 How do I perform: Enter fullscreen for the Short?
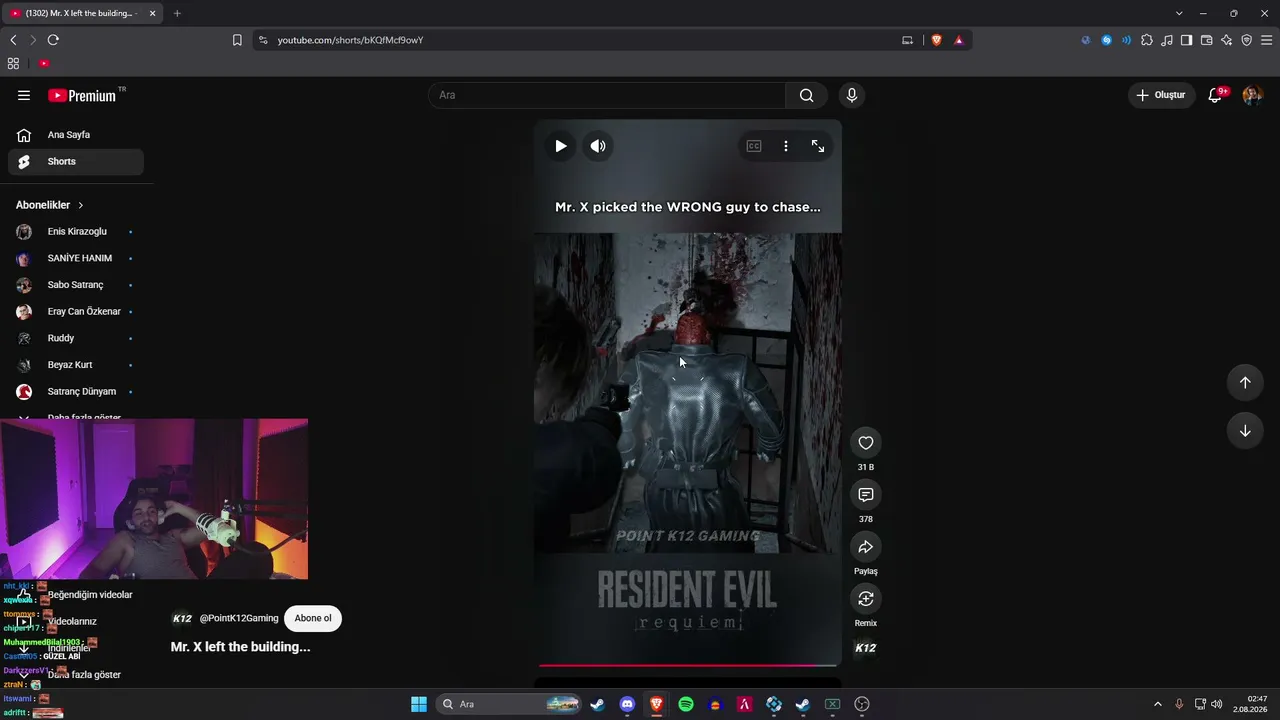pos(818,146)
